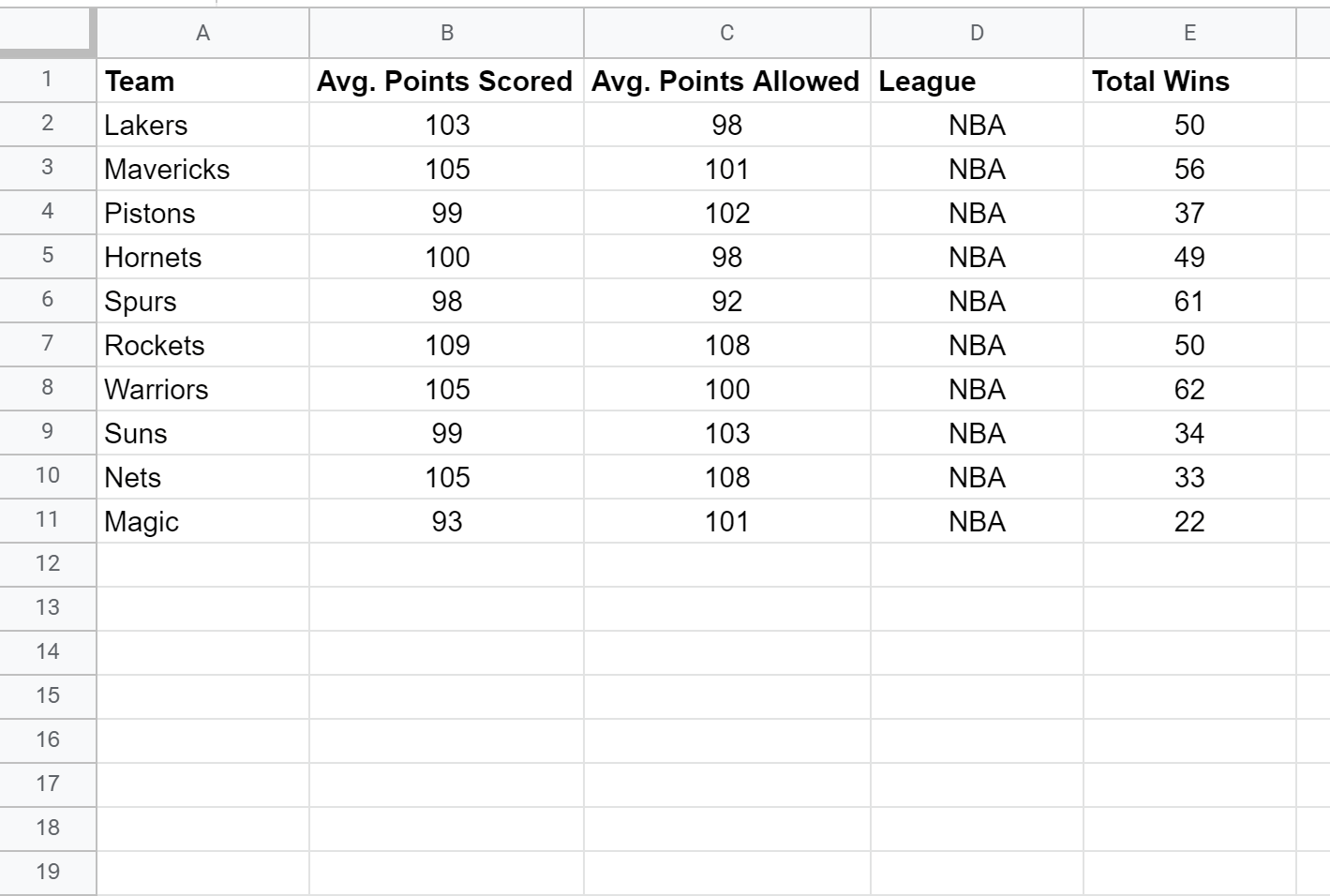Select the cell showing 62 wins for Warriors

(1189, 389)
